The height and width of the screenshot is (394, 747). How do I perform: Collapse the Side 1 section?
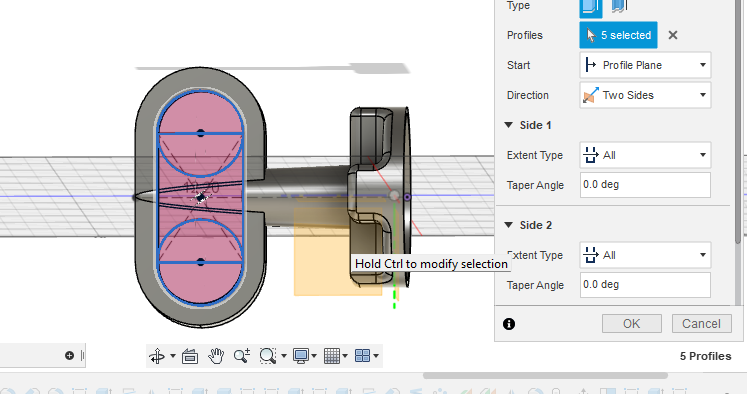click(509, 125)
